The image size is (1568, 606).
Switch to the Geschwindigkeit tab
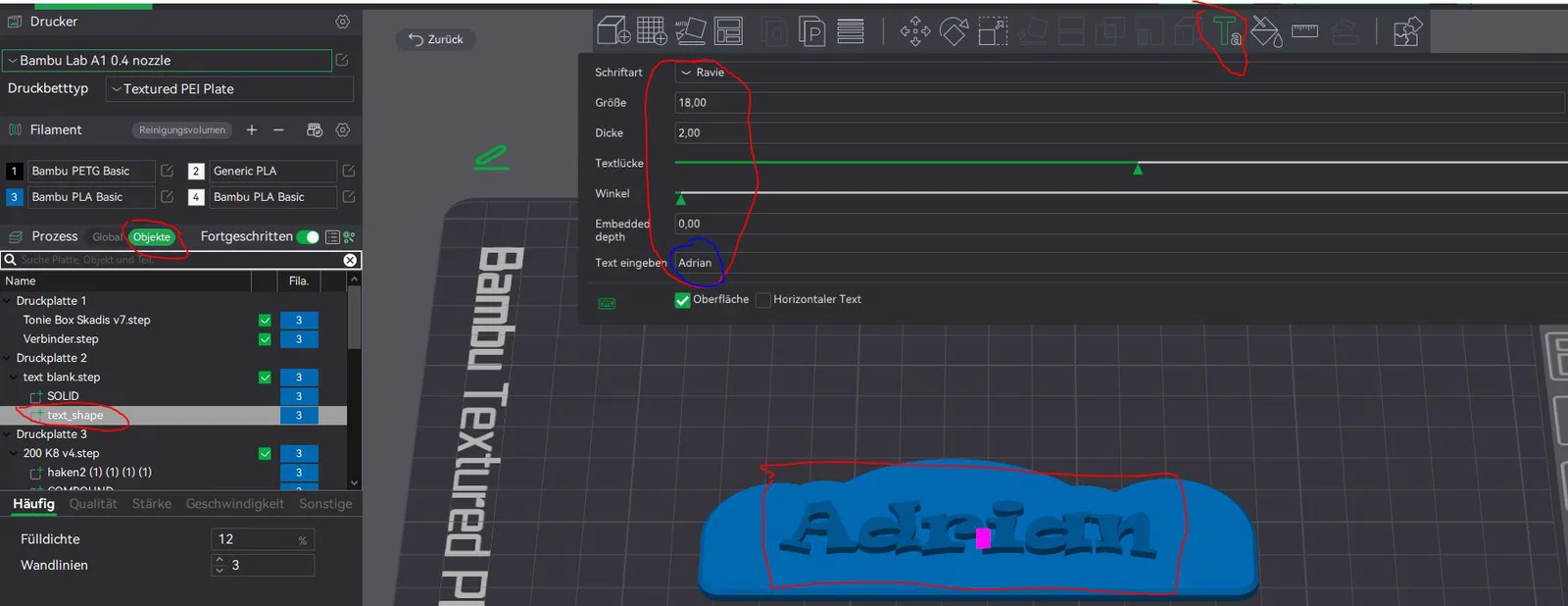pos(235,504)
